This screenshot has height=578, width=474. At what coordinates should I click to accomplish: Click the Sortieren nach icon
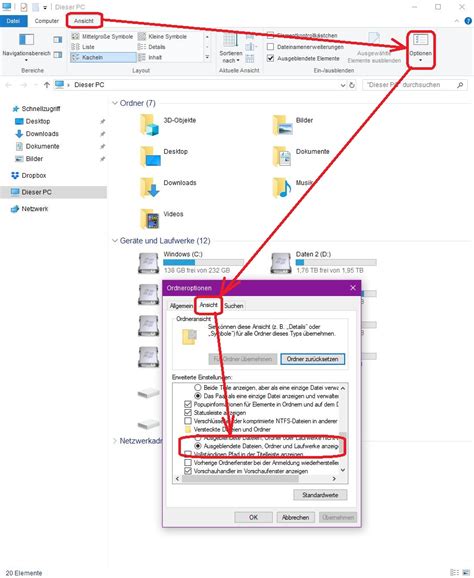tap(230, 41)
